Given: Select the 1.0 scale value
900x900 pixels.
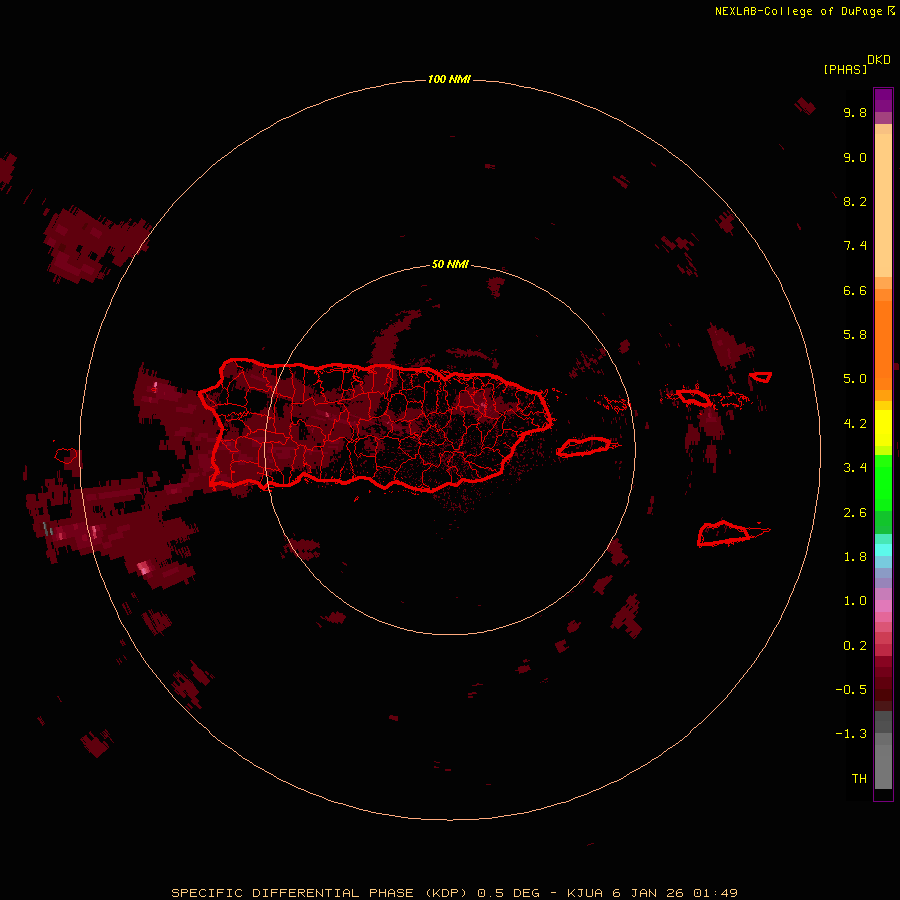Looking at the screenshot, I should tap(855, 601).
